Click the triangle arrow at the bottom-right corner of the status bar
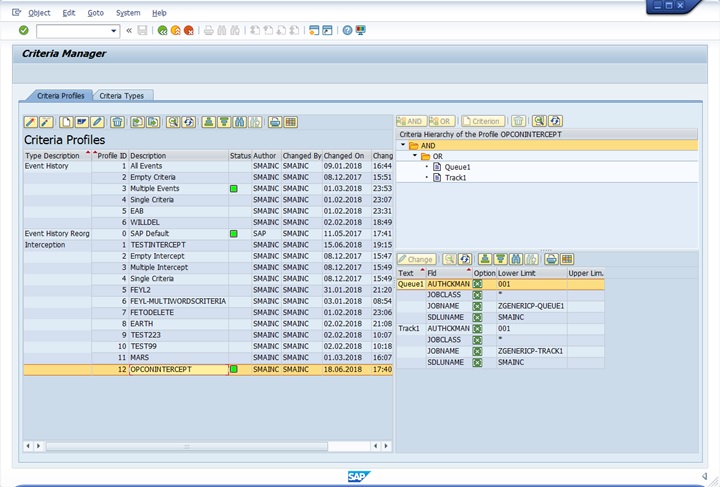Screen dimensions: 720x487 (x=704, y=476)
